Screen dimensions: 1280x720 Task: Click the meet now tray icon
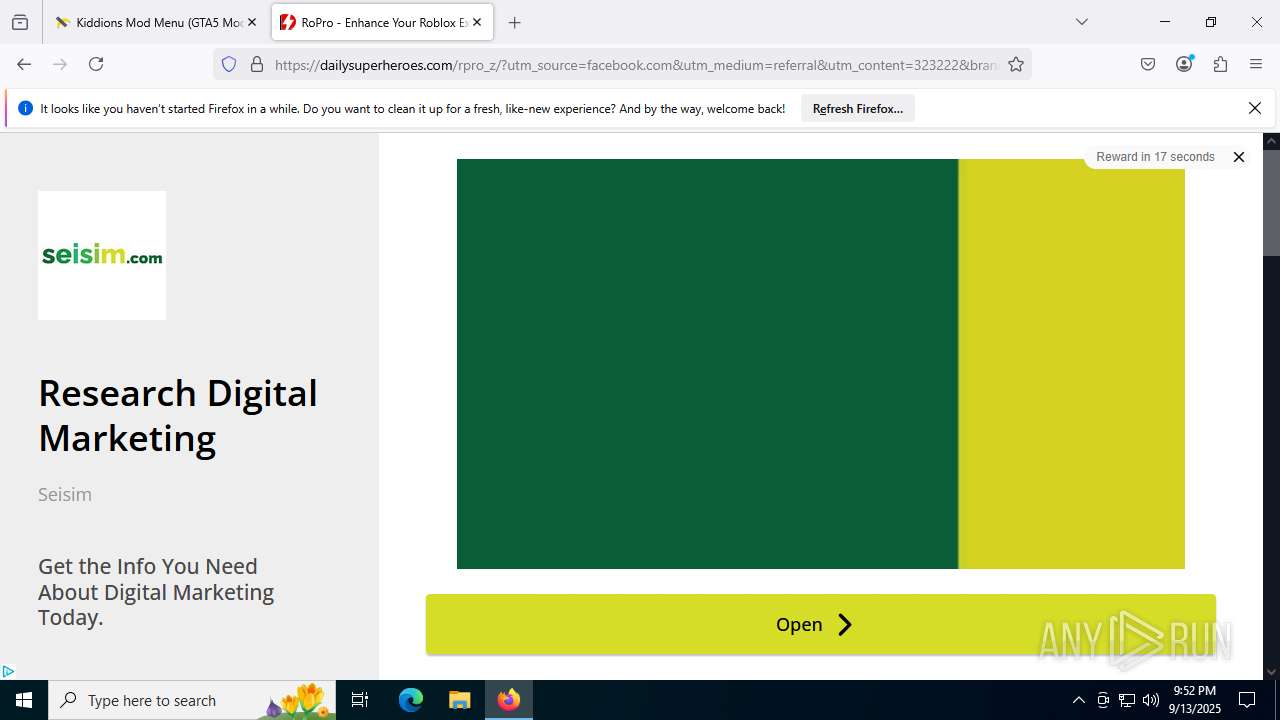1103,700
